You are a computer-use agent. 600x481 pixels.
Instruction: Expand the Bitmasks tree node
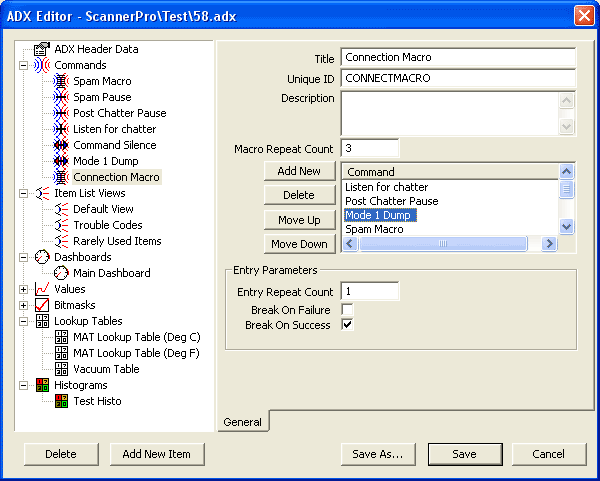click(24, 305)
